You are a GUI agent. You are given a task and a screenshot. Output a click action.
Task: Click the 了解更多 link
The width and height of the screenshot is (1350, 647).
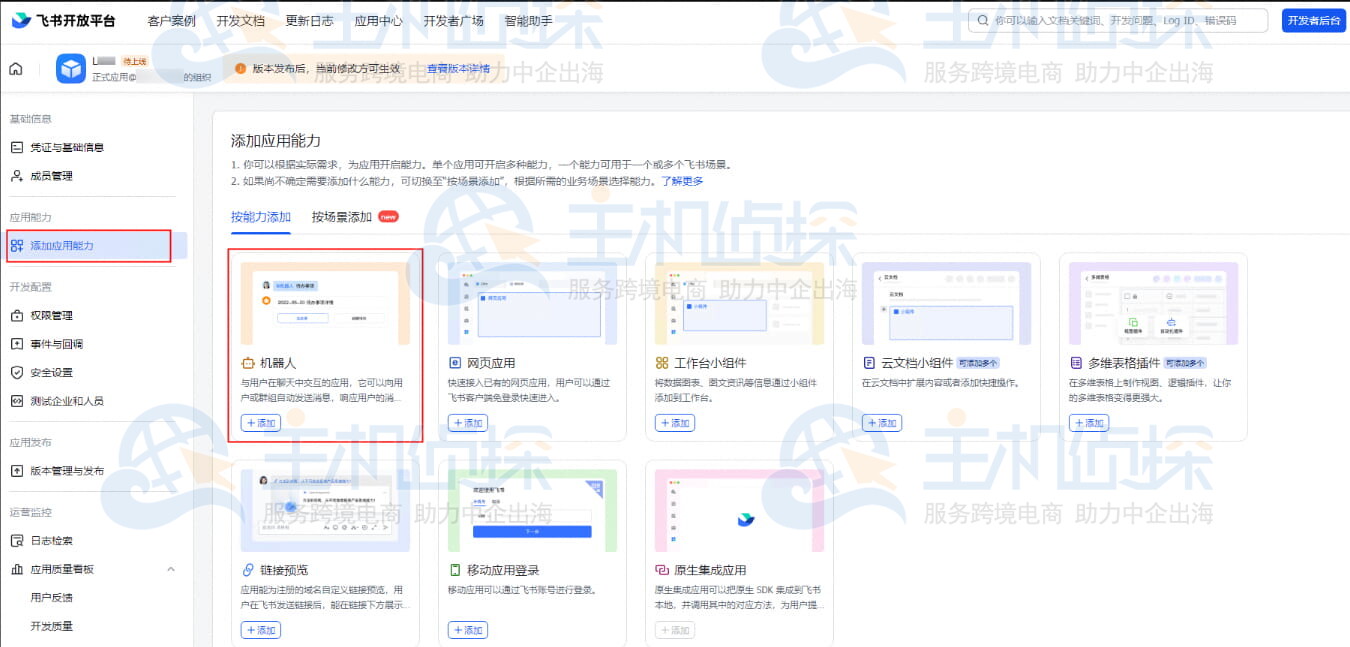point(682,181)
